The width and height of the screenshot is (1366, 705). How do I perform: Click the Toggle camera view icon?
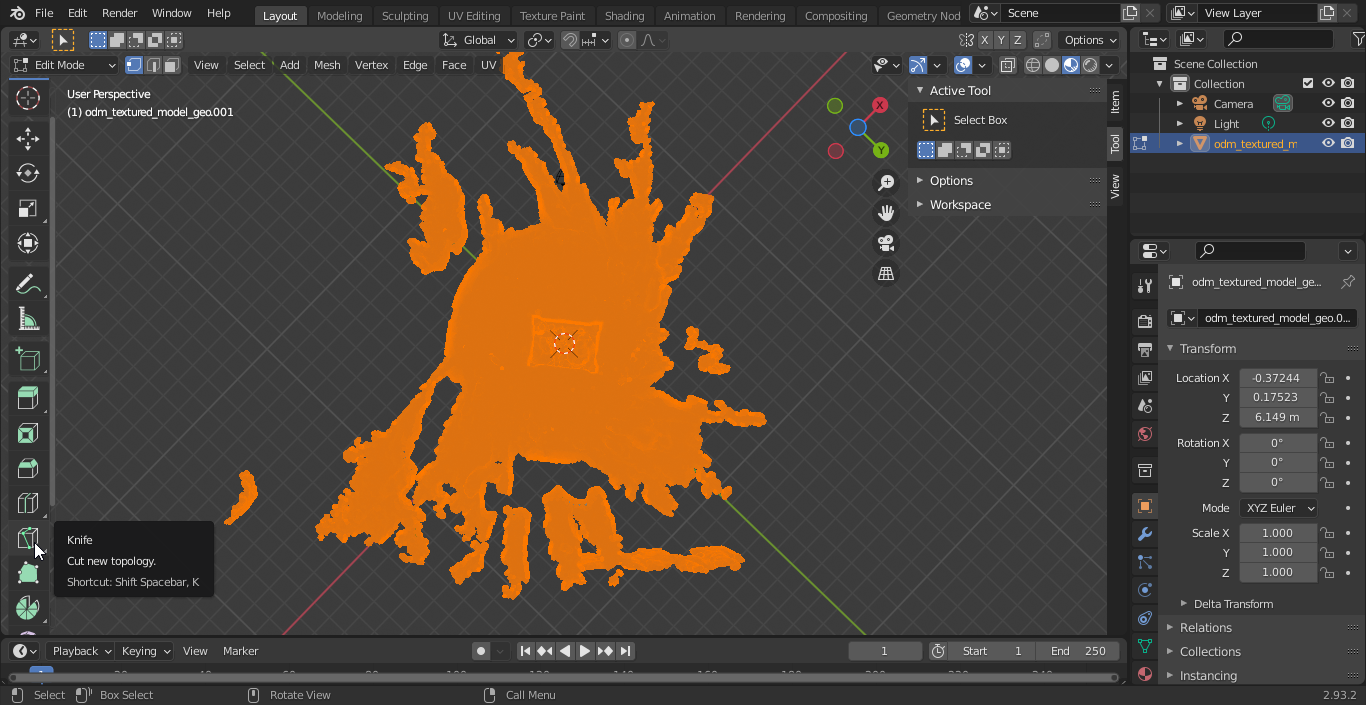tap(886, 243)
